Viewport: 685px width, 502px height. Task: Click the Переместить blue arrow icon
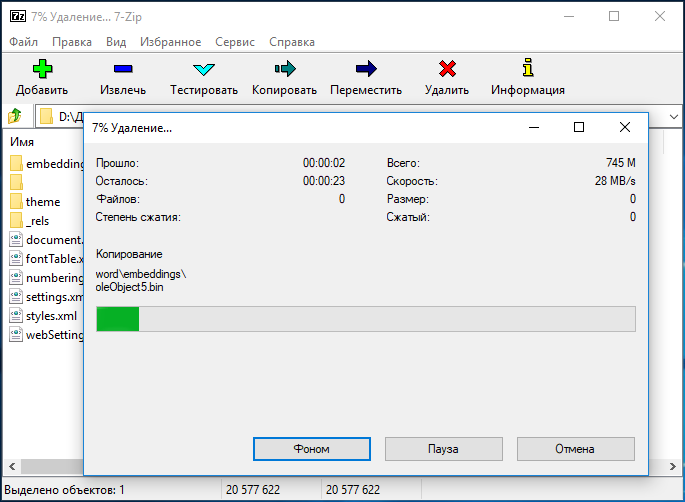click(x=366, y=69)
